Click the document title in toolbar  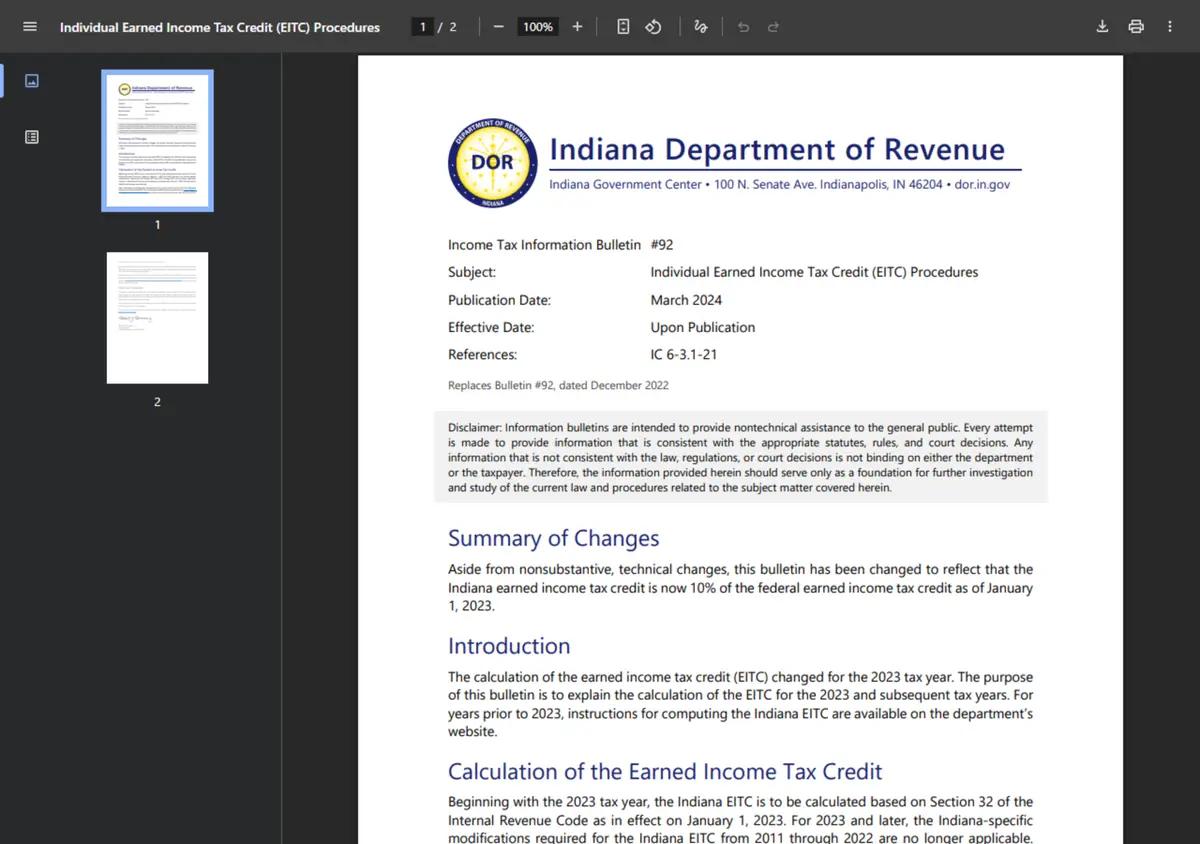pos(220,27)
